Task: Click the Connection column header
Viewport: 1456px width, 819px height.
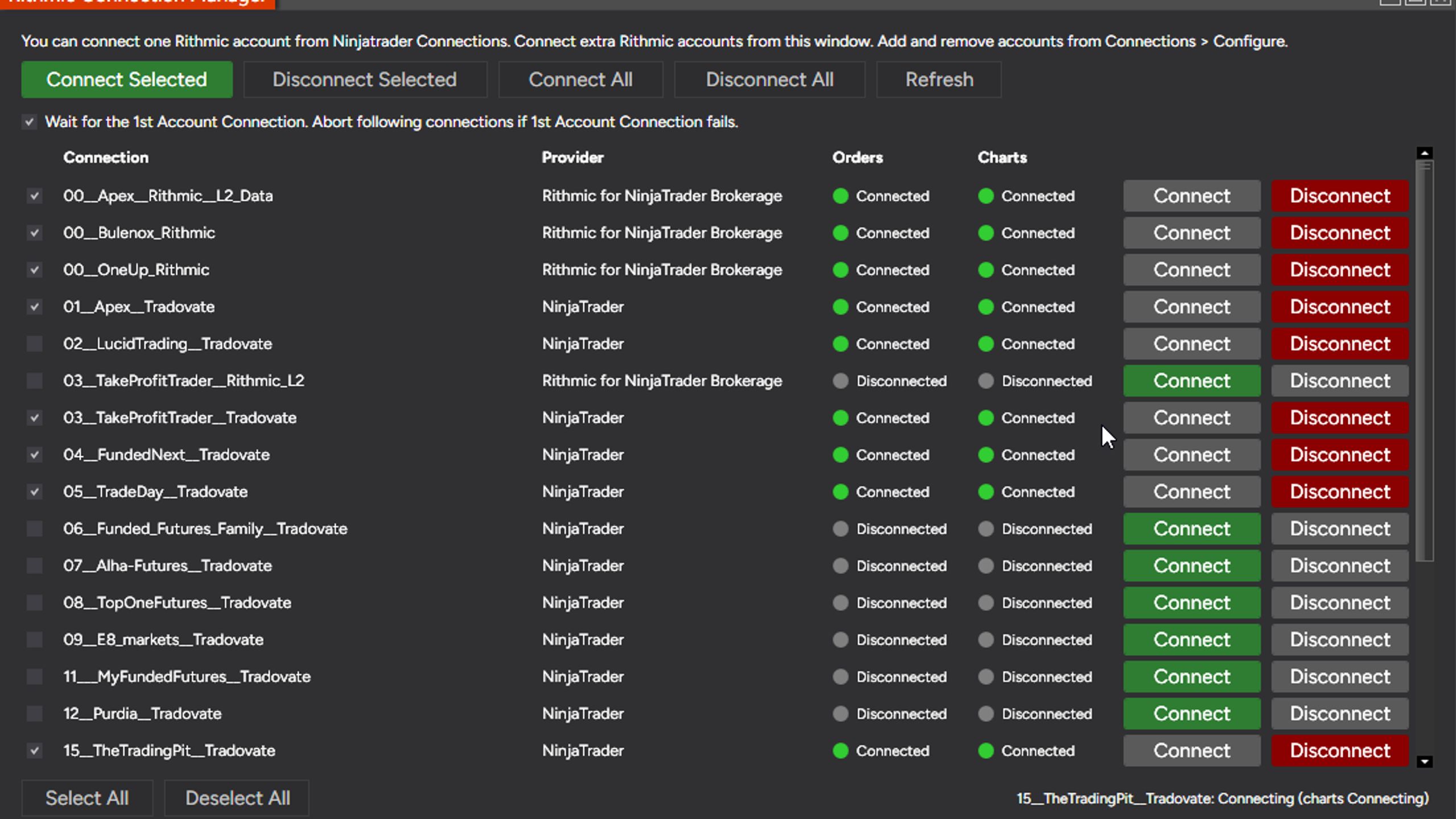Action: (106, 158)
